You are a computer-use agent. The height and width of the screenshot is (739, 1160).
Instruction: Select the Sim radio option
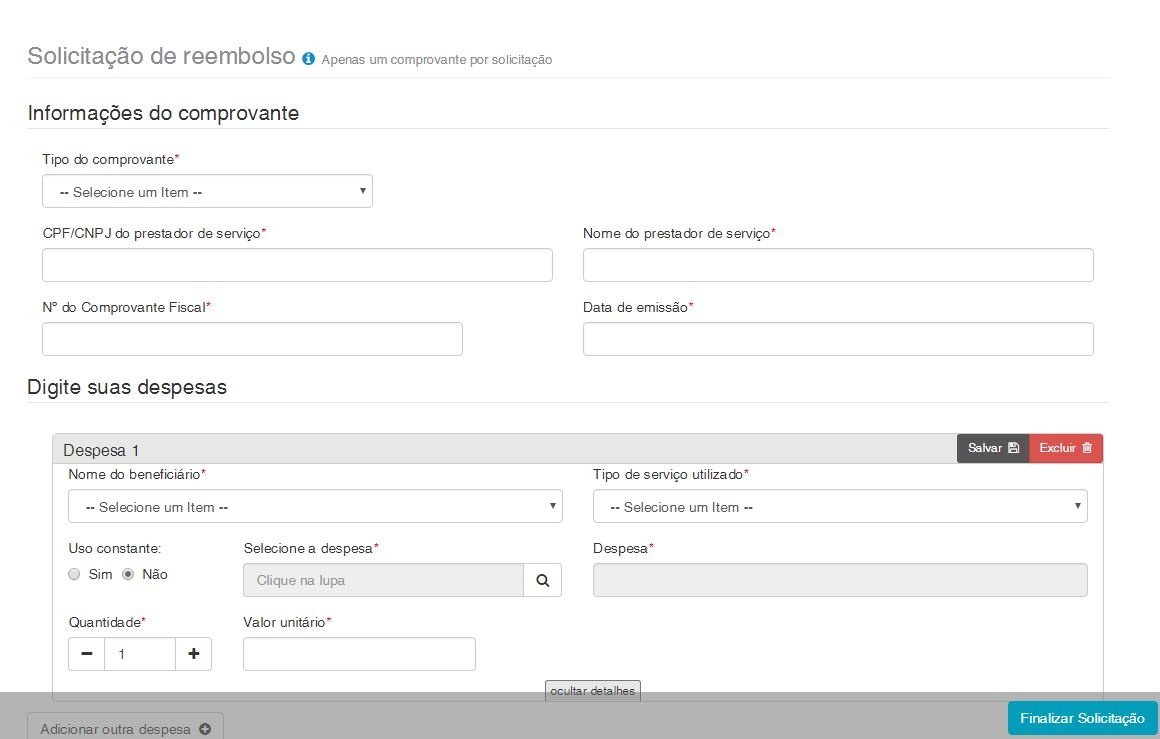[74, 575]
